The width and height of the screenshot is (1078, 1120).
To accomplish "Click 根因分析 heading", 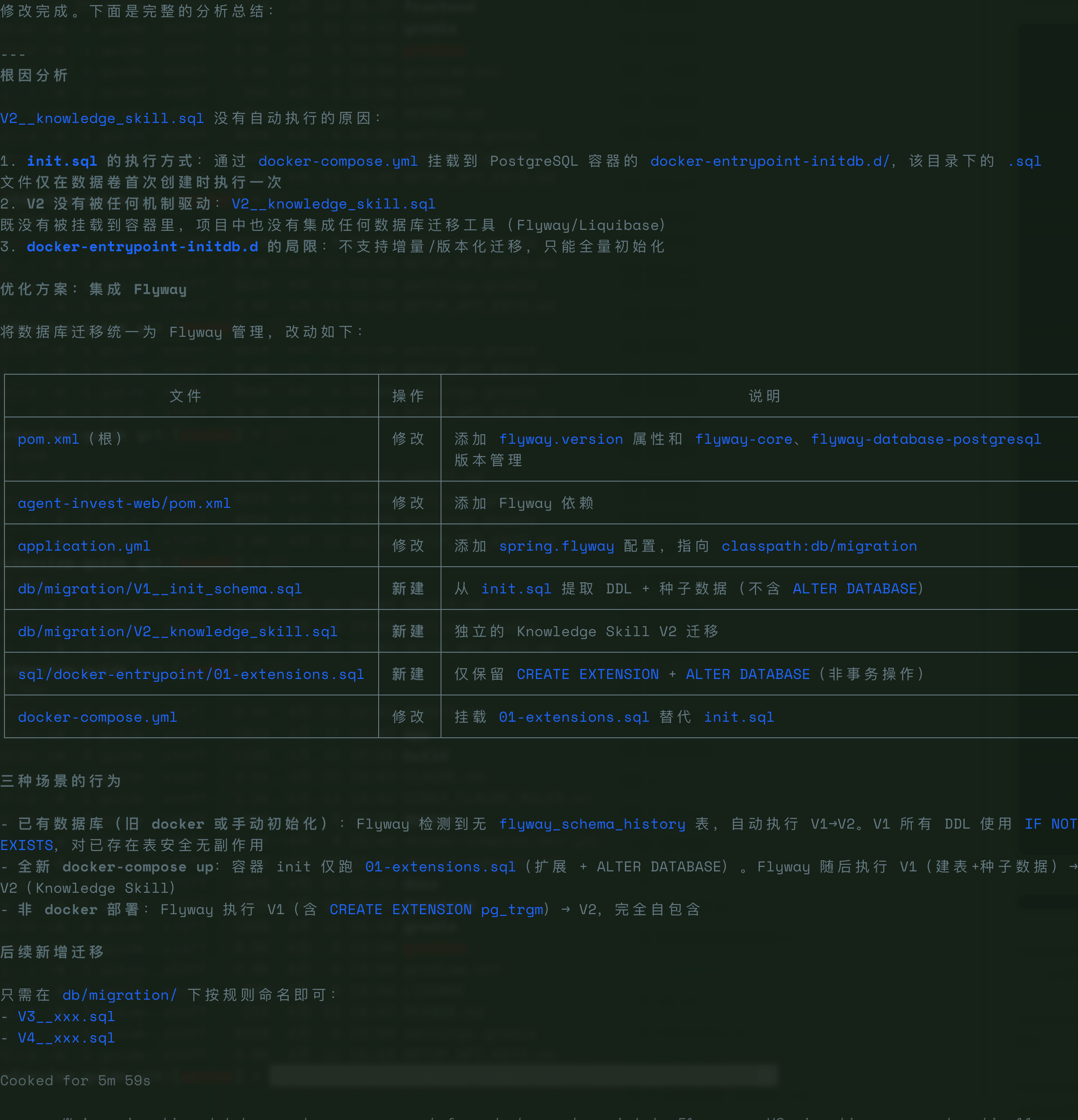I will point(34,75).
